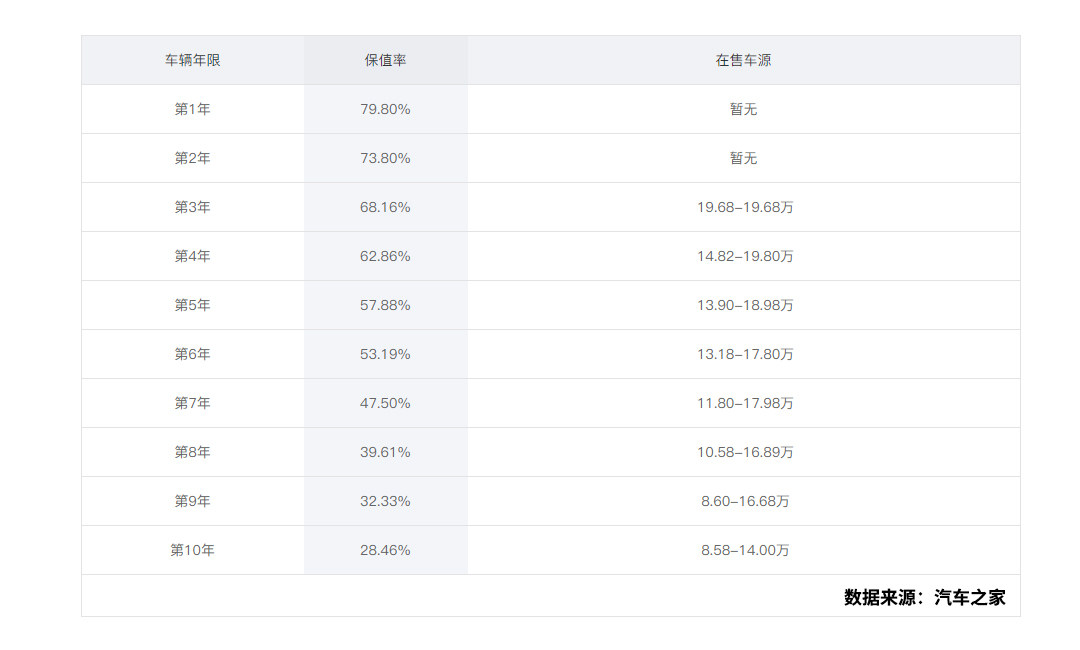Open the 14.82–19.80万 listing price link
This screenshot has width=1080, height=650.
pos(745,256)
